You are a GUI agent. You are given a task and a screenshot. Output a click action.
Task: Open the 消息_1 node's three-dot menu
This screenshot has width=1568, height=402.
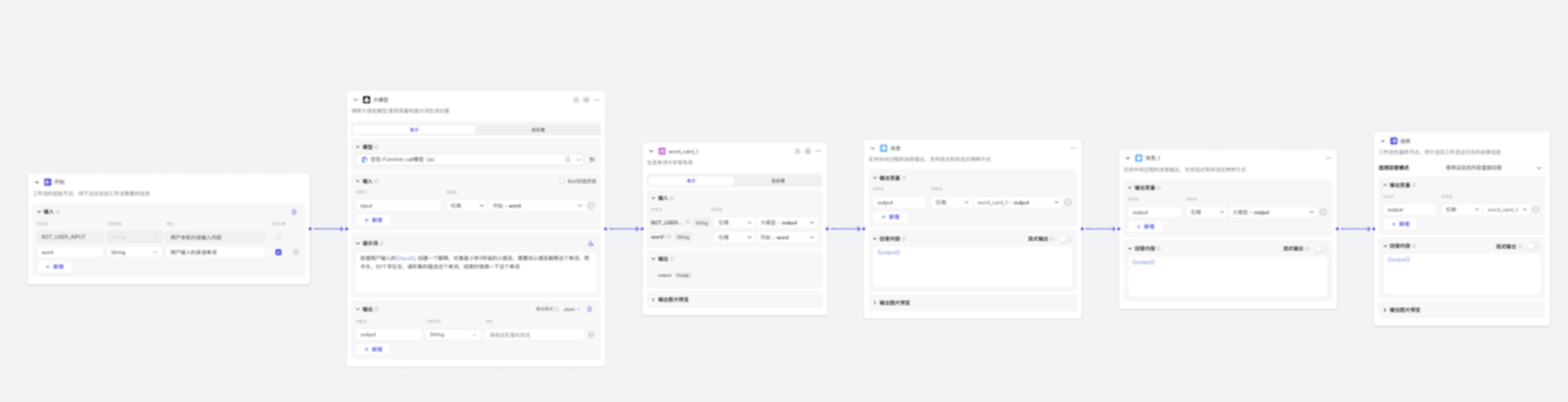tap(1328, 158)
